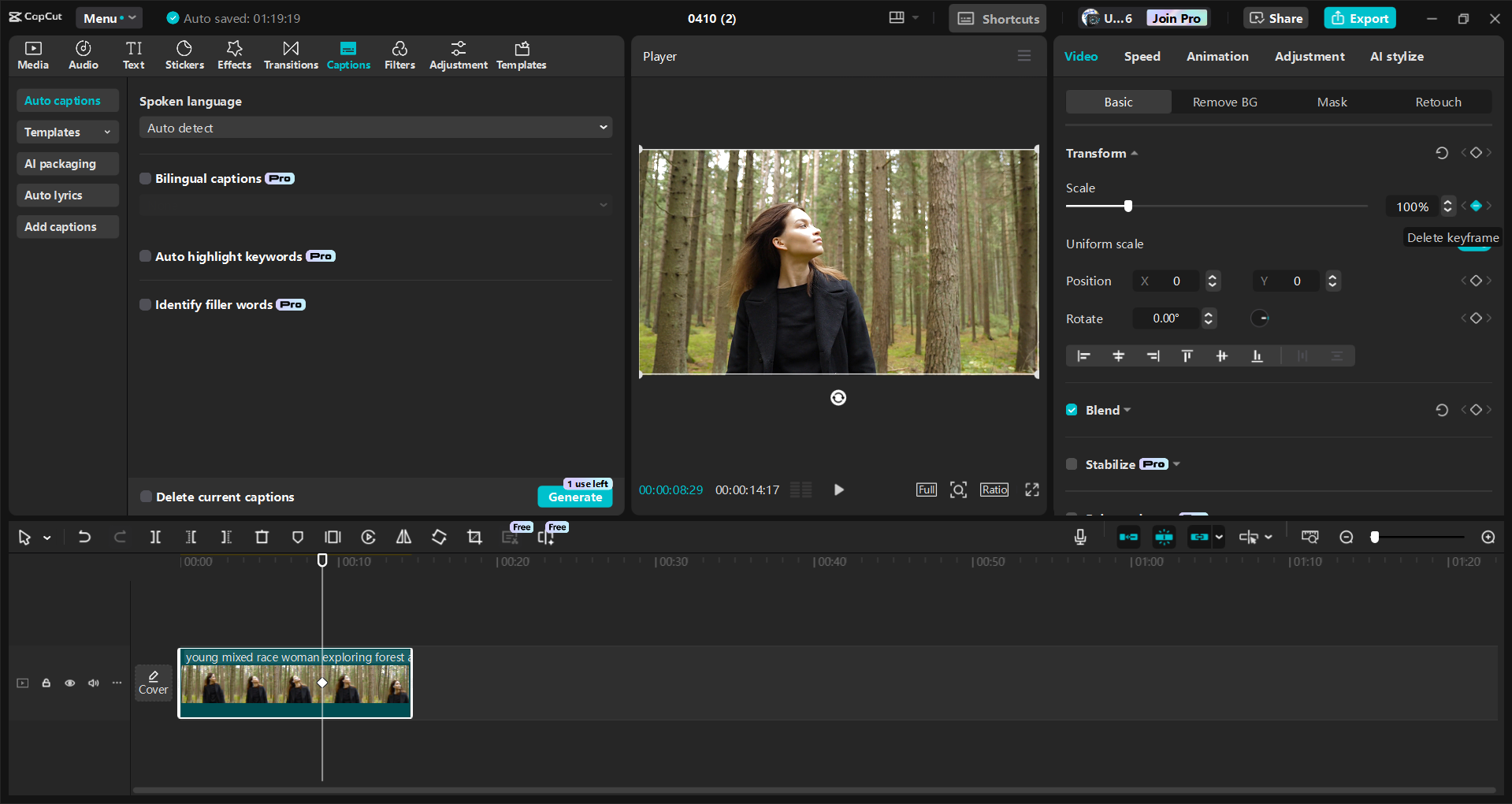Click the Export button
1512x804 pixels.
pos(1359,18)
